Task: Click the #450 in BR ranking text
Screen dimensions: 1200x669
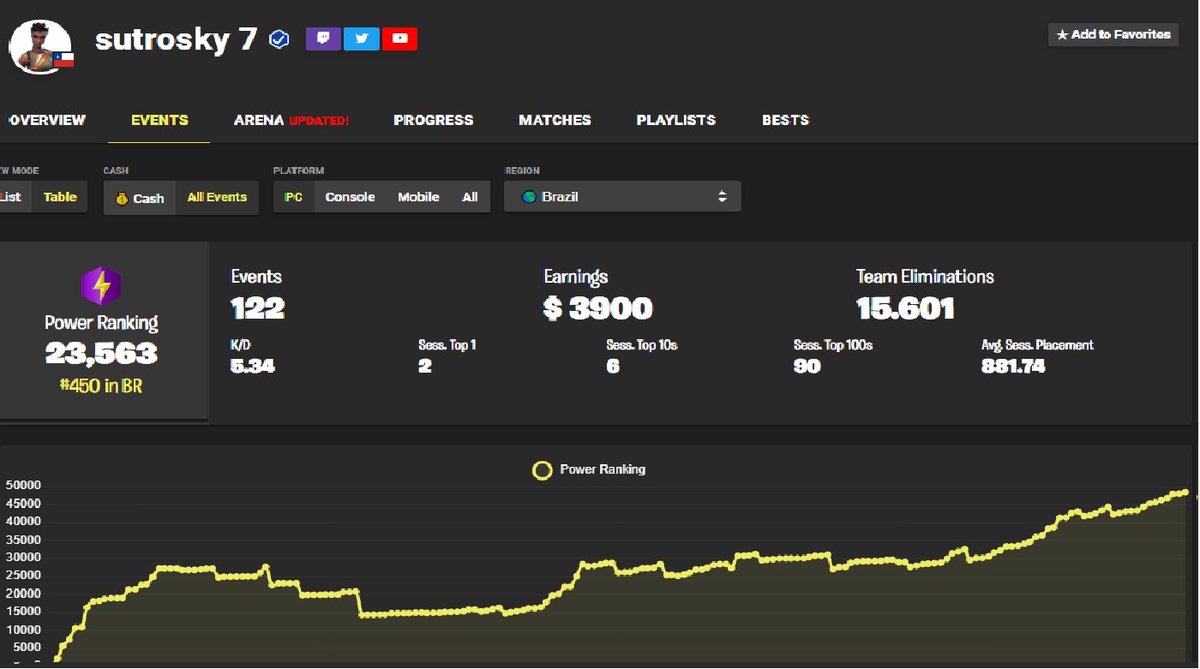Action: 101,386
